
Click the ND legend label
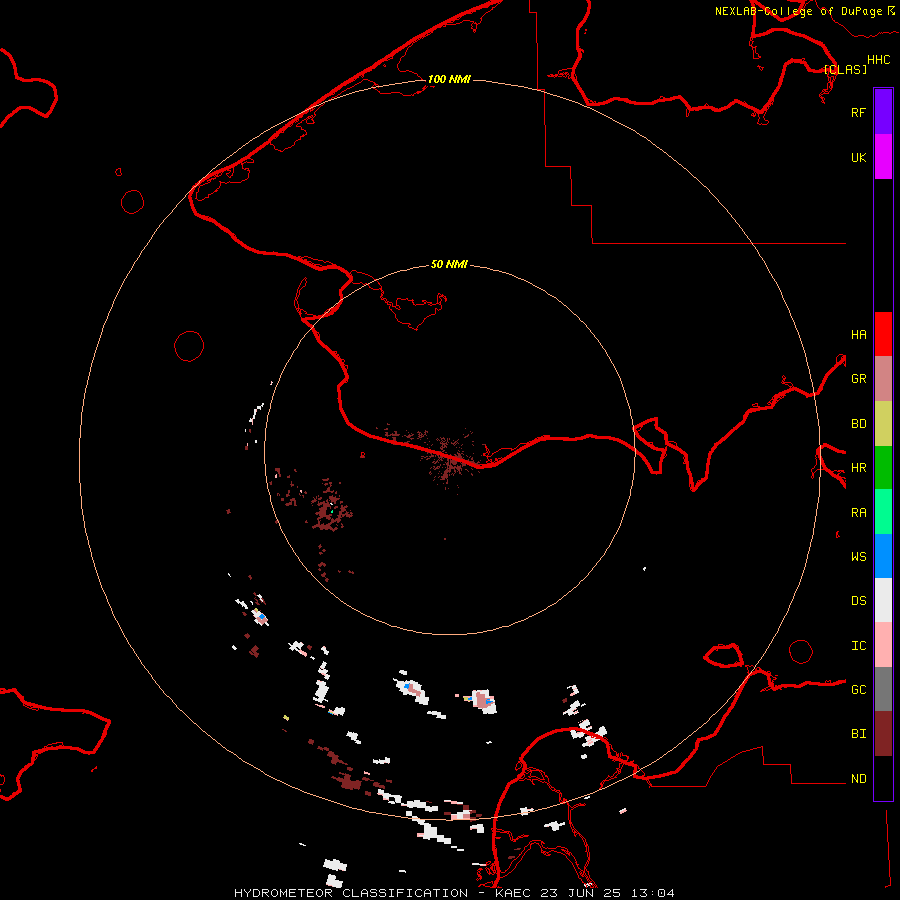point(858,778)
